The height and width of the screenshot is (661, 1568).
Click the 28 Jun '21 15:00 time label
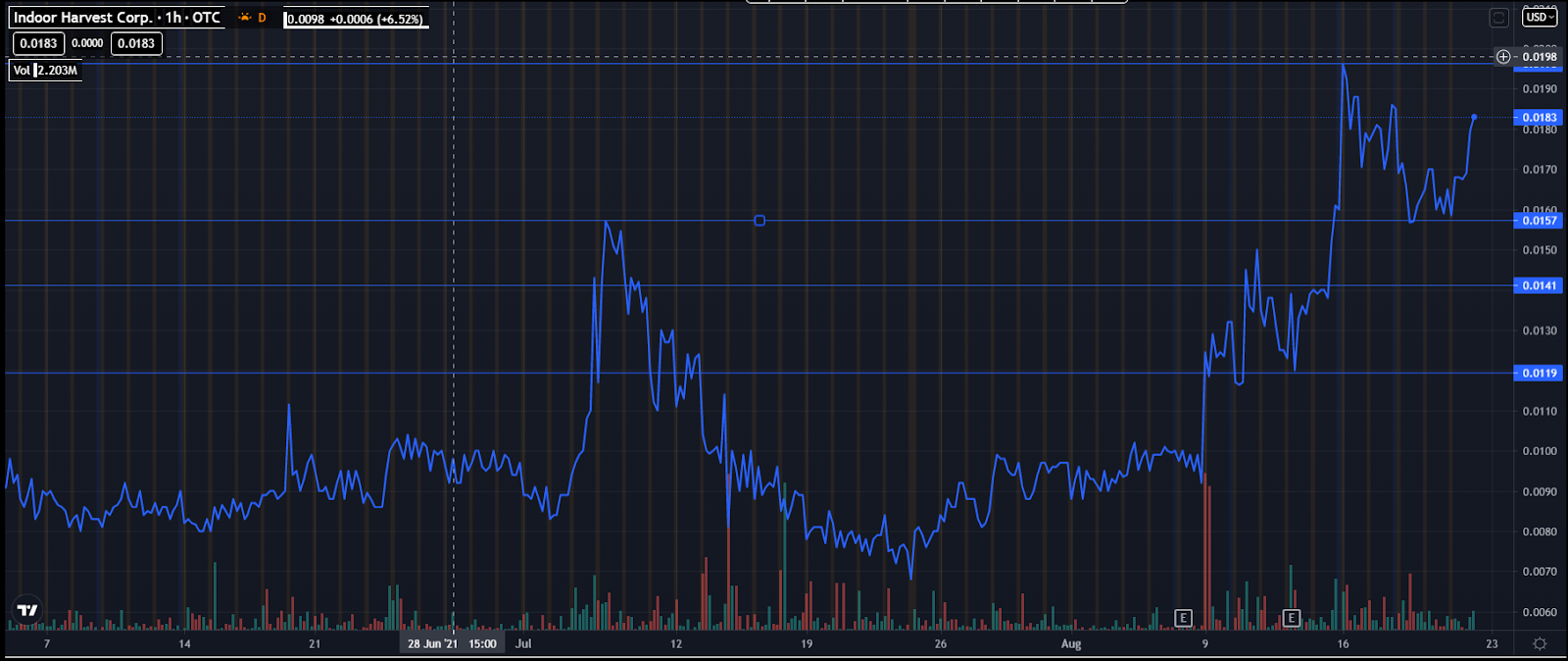click(452, 644)
